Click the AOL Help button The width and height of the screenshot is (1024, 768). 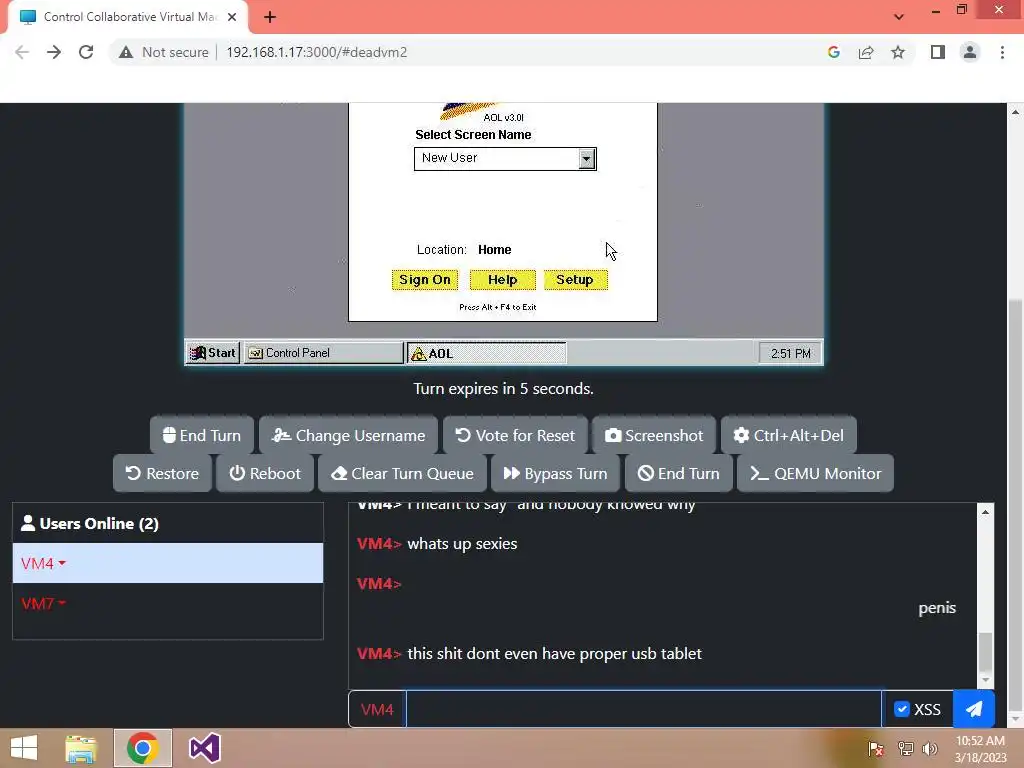[x=502, y=280]
